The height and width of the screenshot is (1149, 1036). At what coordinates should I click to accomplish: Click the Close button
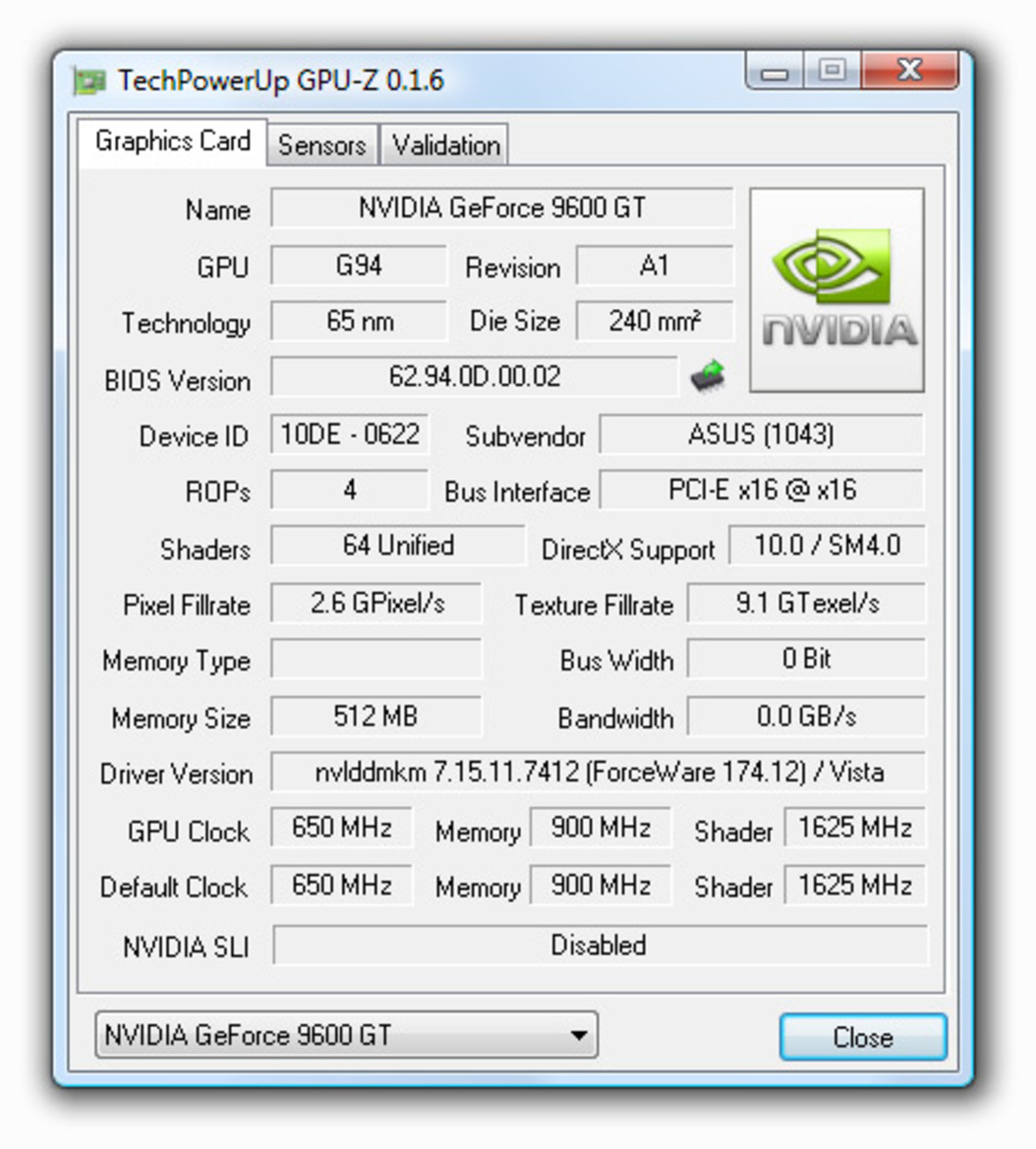(x=863, y=1037)
